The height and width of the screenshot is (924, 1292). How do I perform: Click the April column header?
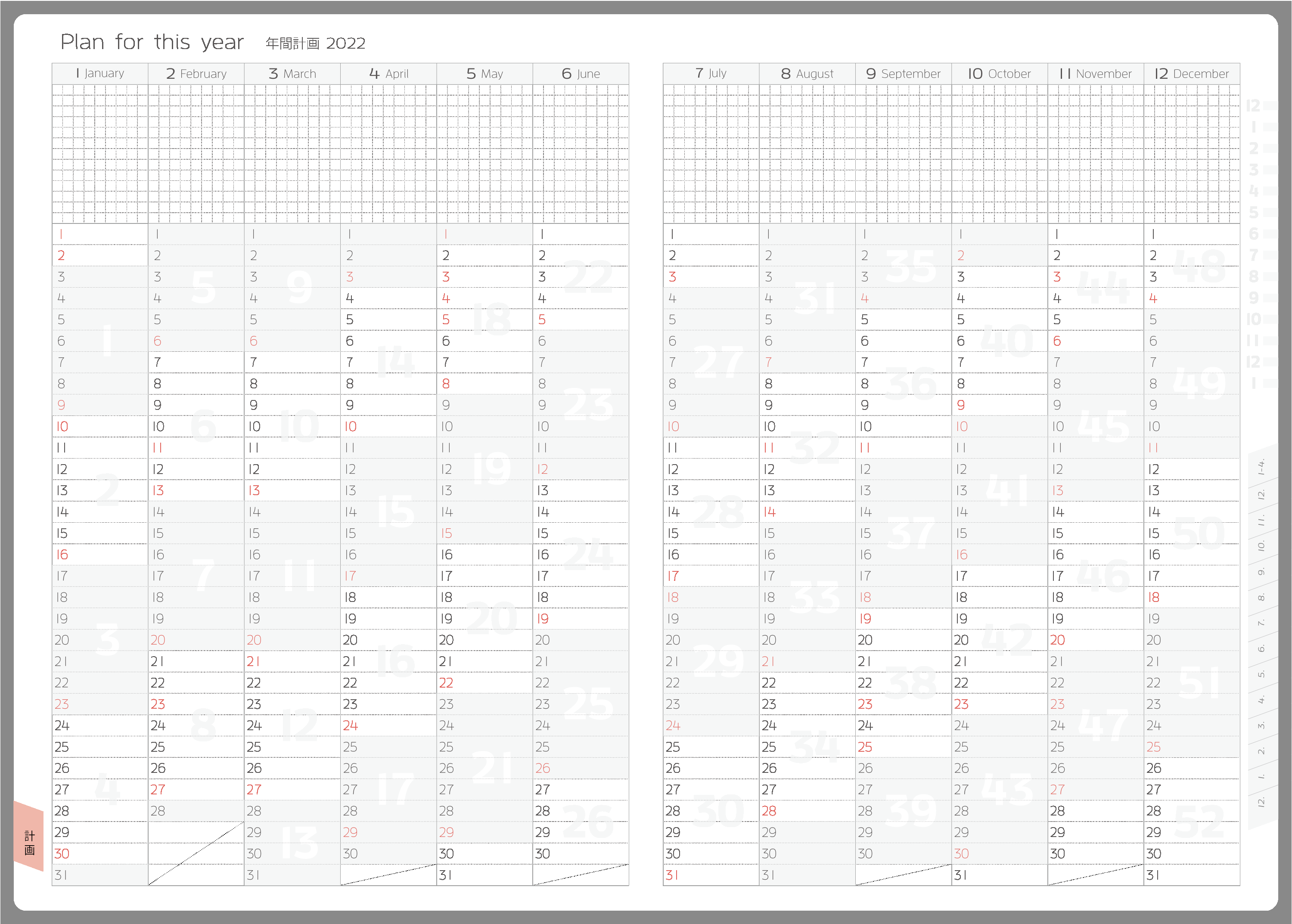(389, 73)
